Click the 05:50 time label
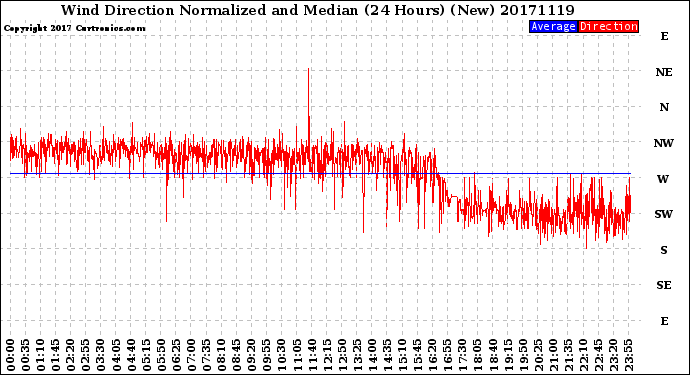Image resolution: width=690 pixels, height=375 pixels. [x=161, y=355]
